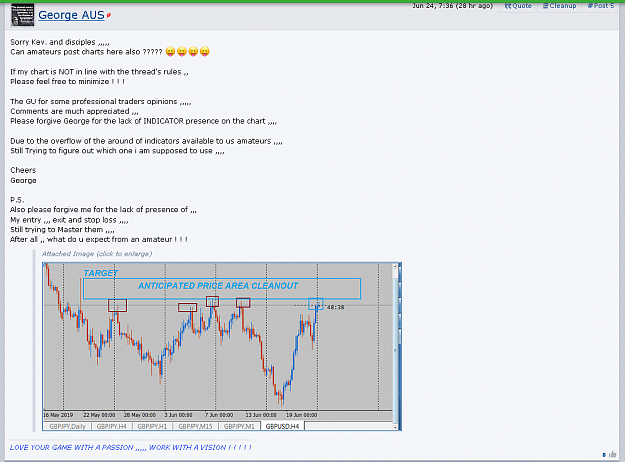Click the line about lack of INDICATOR presence
The width and height of the screenshot is (625, 462).
(143, 121)
